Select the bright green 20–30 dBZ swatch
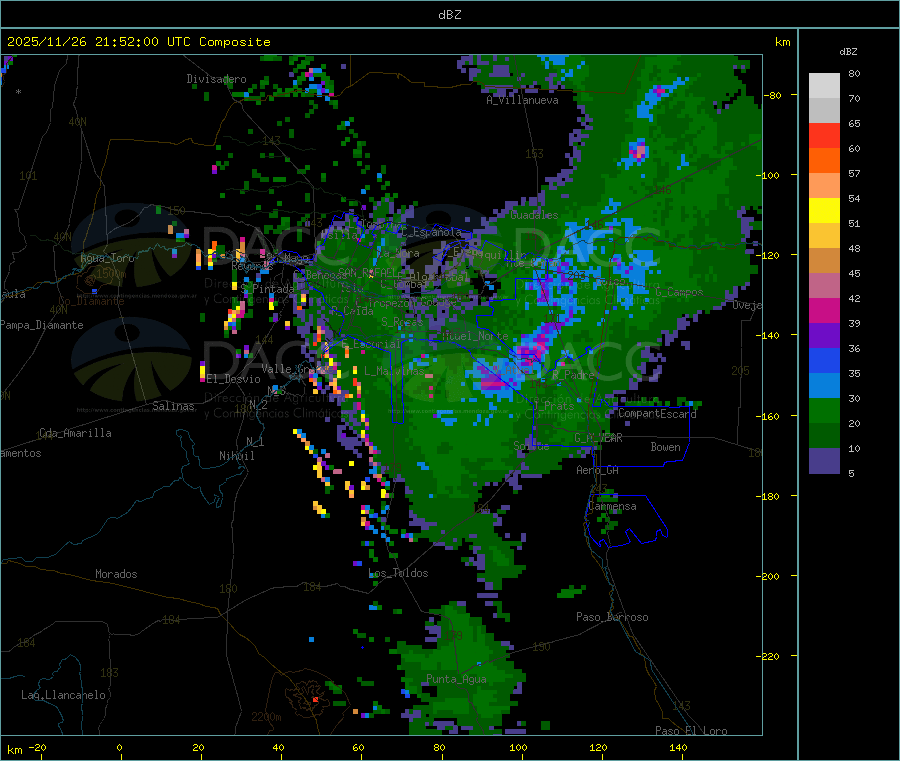900x761 pixels. click(824, 410)
